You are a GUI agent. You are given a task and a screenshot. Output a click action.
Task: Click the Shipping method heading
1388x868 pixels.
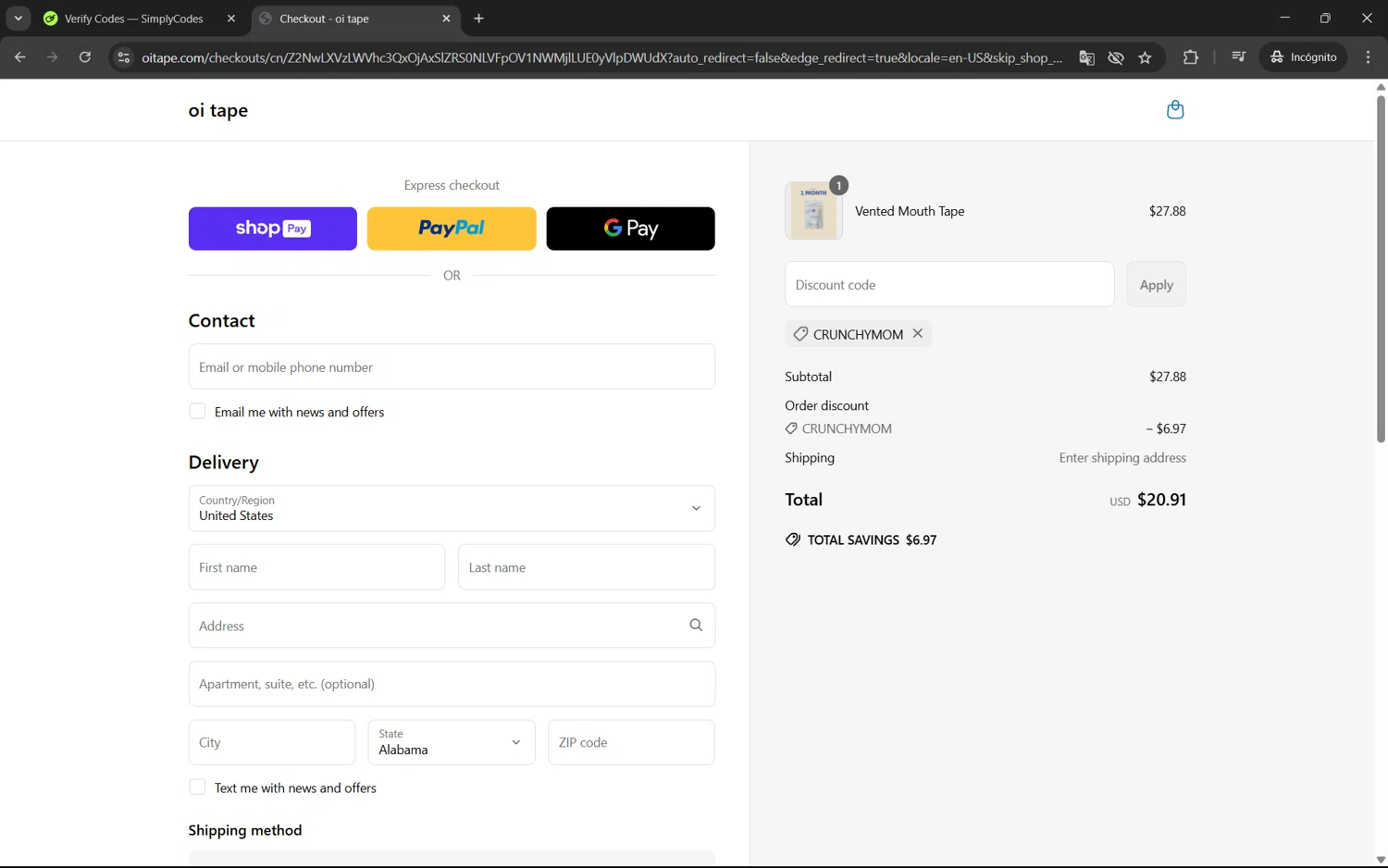pyautogui.click(x=245, y=830)
